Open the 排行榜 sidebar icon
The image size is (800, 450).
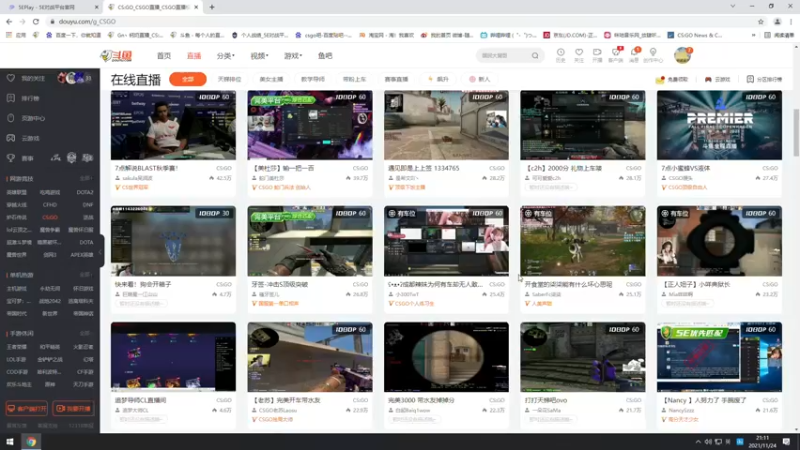11,98
